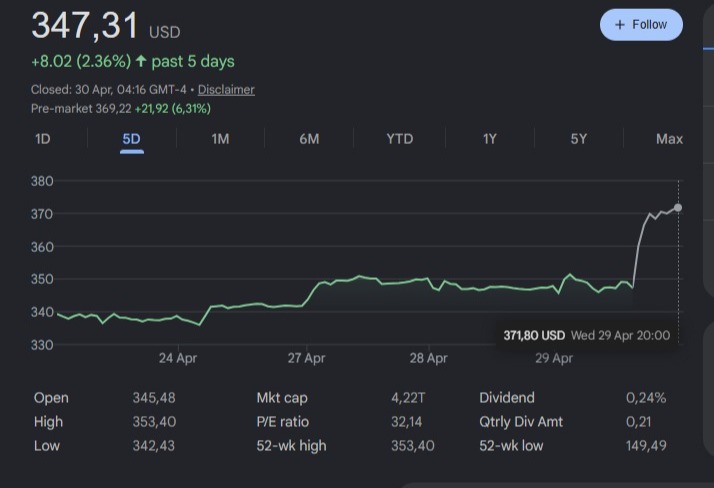Click the Mkt cap stat label
This screenshot has width=714, height=488.
point(283,398)
